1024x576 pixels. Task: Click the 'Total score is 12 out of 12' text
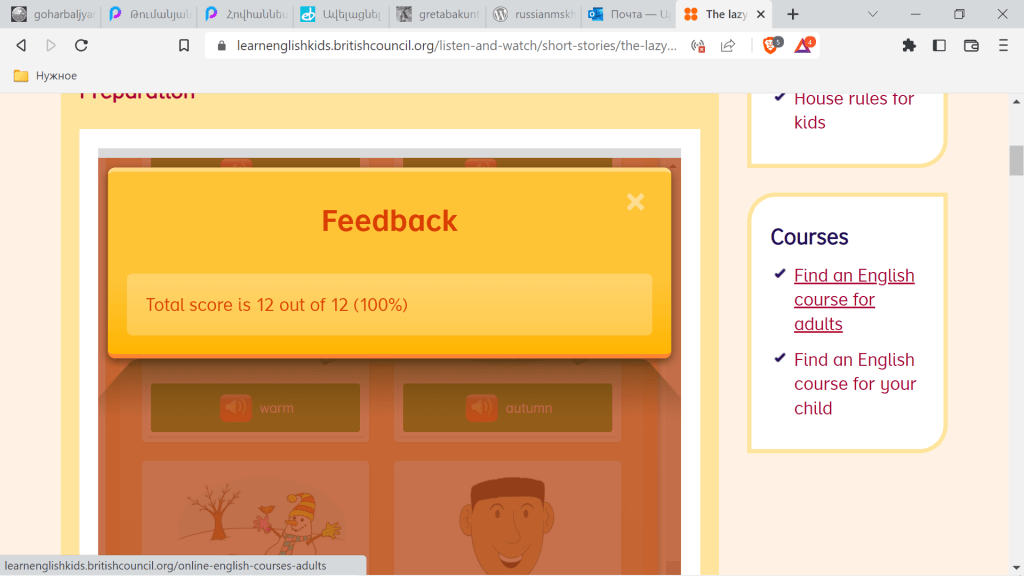(x=276, y=305)
